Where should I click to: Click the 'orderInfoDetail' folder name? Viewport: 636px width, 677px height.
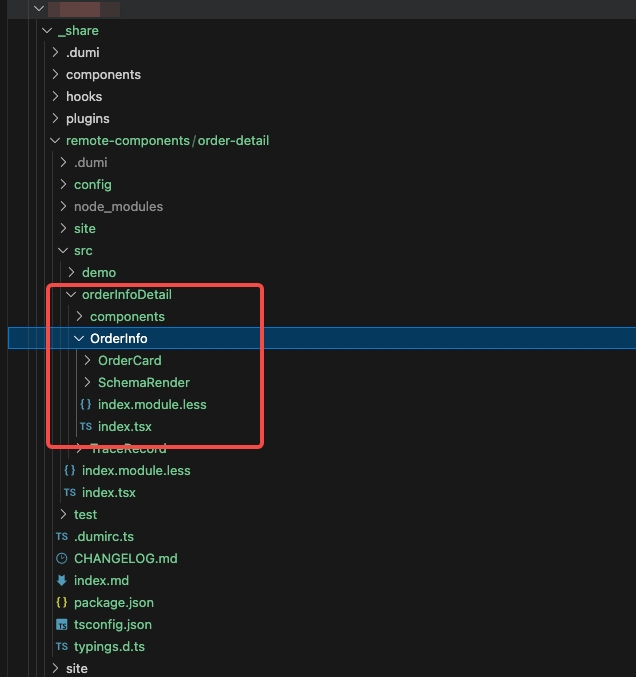[127, 294]
